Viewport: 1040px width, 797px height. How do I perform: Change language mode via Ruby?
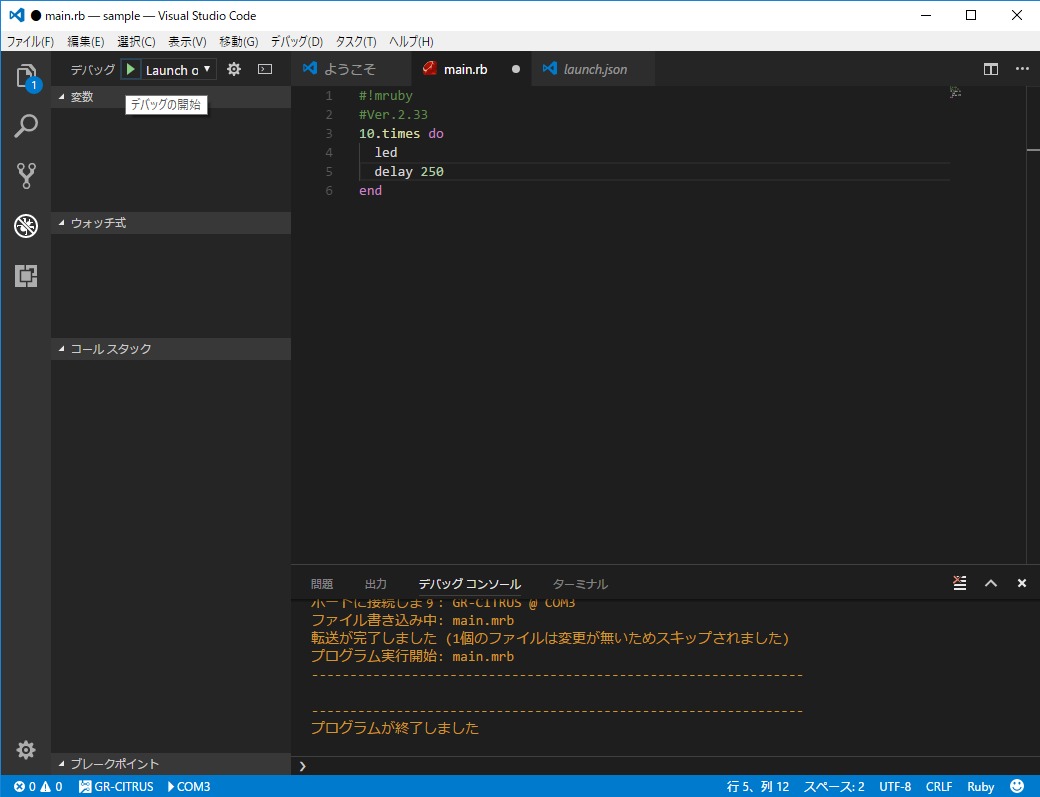point(980,786)
